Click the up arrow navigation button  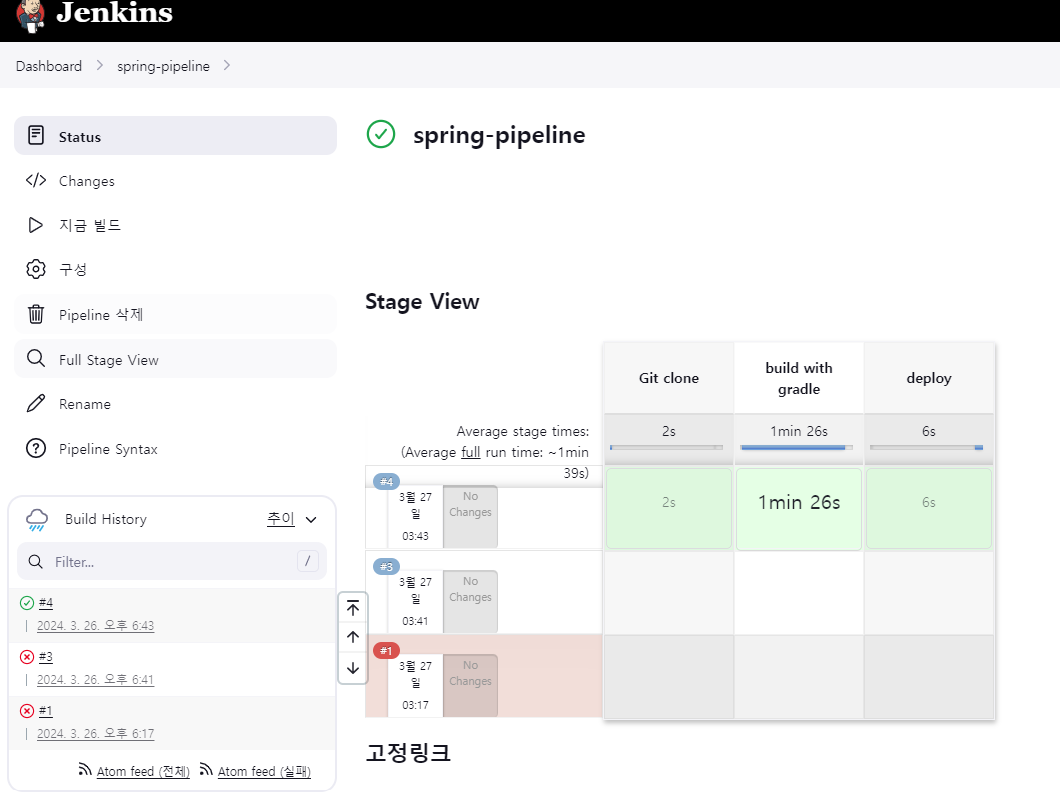point(353,637)
